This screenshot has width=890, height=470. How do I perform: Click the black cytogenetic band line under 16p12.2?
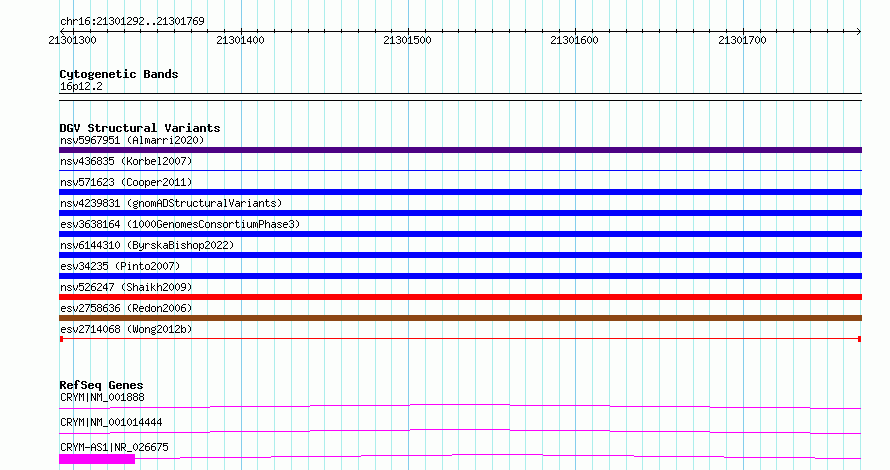(x=460, y=97)
